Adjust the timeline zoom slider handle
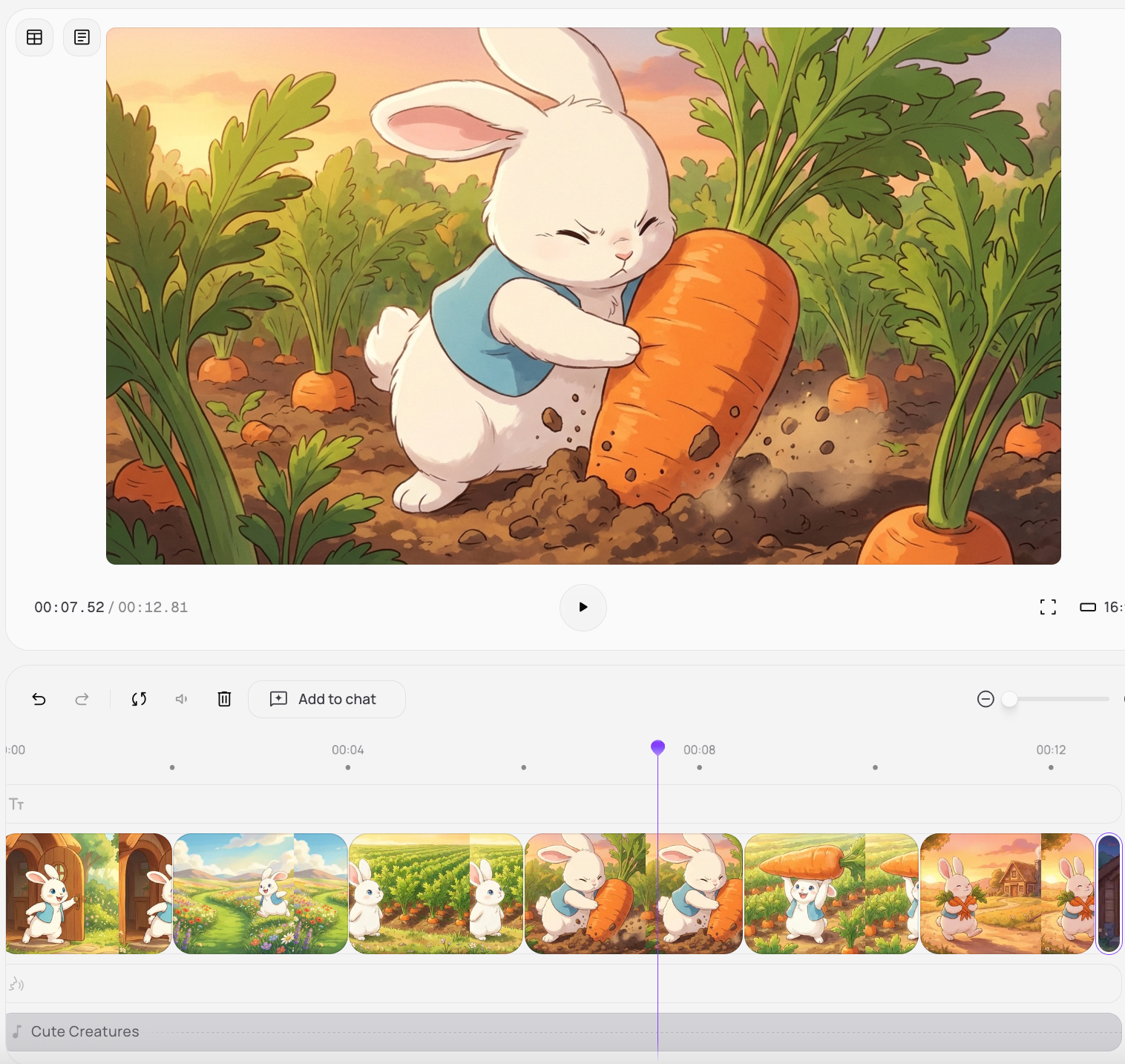Image resolution: width=1125 pixels, height=1064 pixels. point(1009,699)
